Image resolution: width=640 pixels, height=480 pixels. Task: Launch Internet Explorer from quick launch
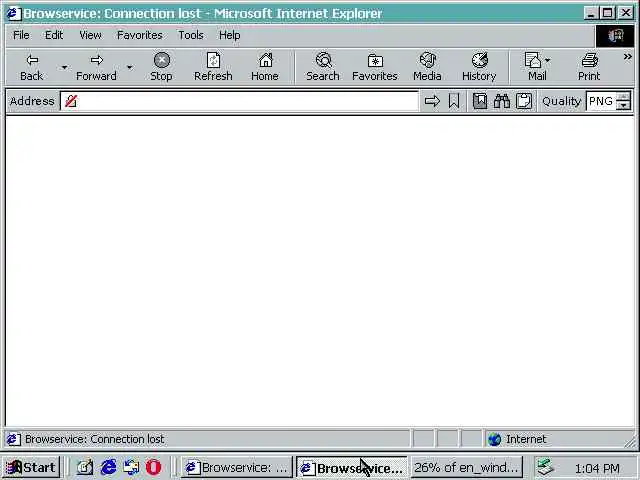click(x=109, y=467)
